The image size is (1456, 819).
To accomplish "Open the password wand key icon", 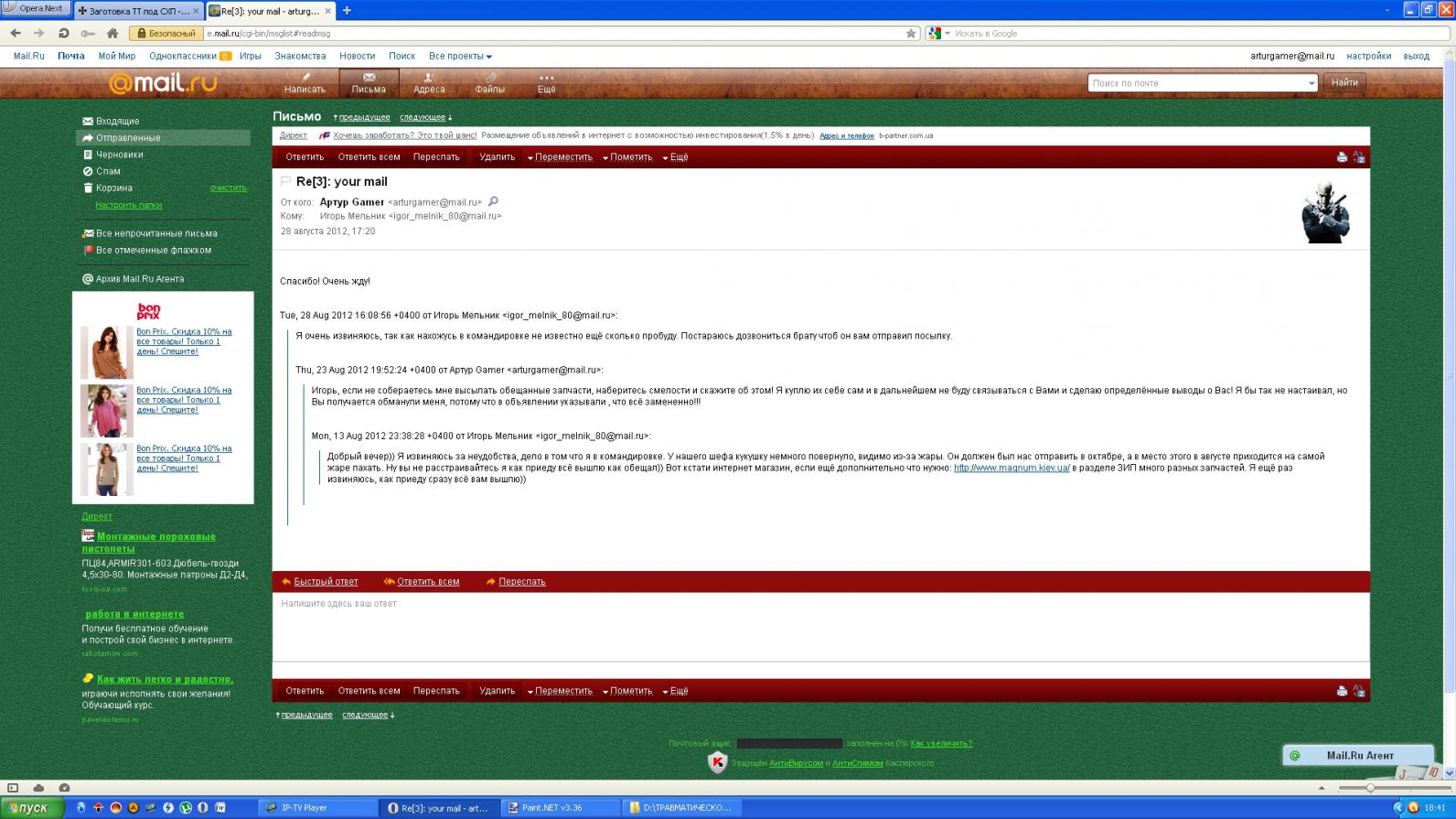I will (x=88, y=33).
